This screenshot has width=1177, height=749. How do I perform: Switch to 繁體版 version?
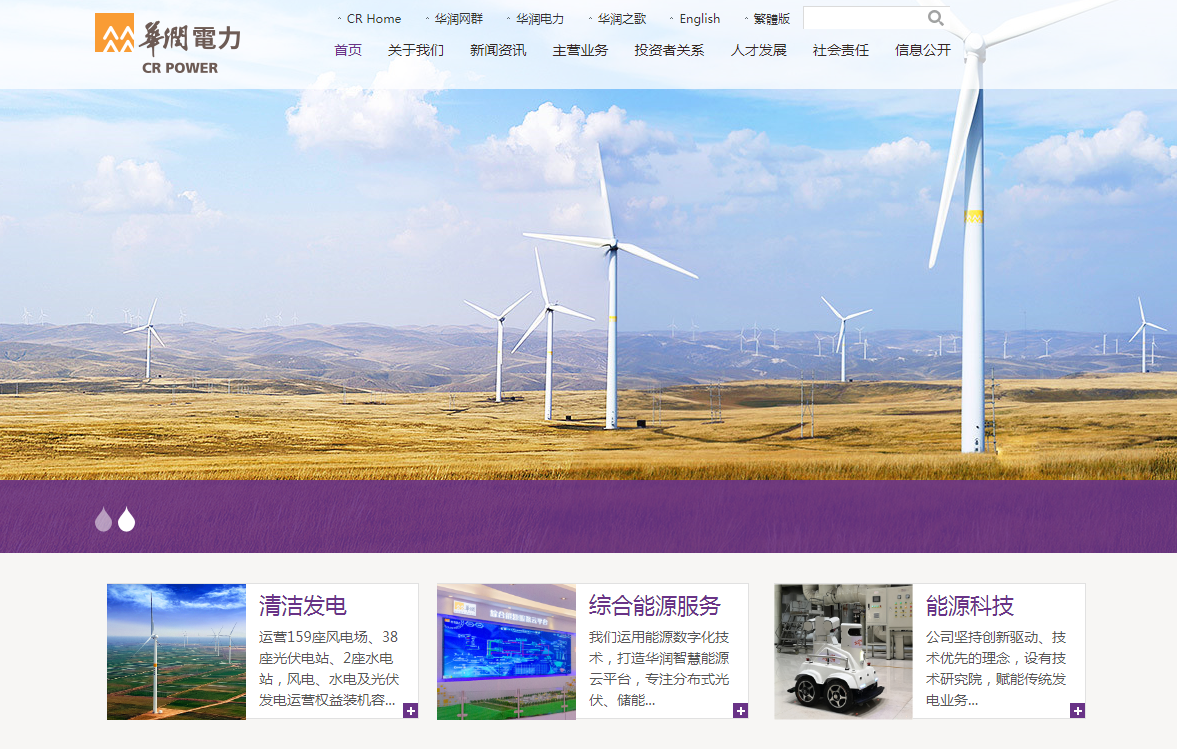pyautogui.click(x=771, y=19)
